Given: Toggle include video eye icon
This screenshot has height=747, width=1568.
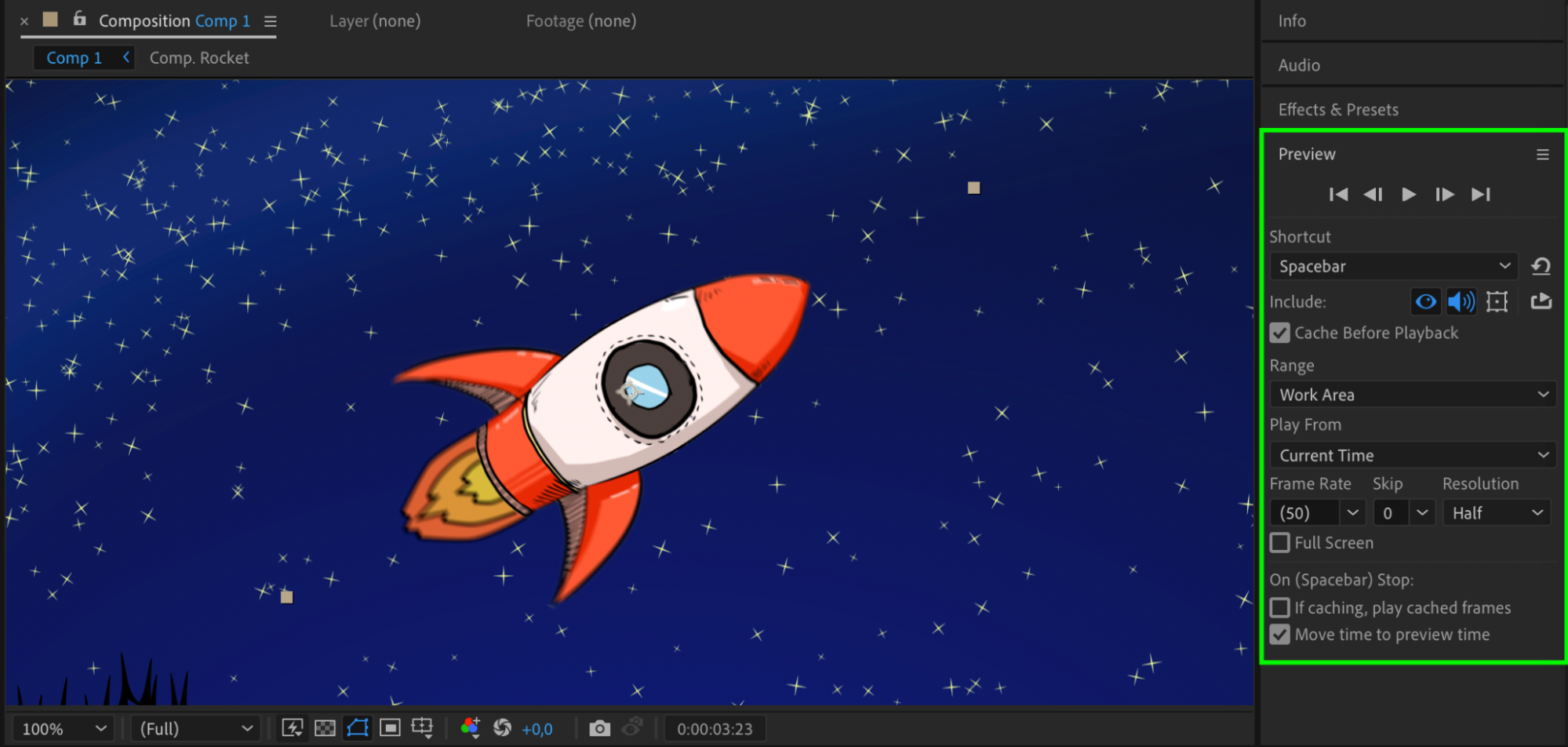Looking at the screenshot, I should click(1425, 302).
